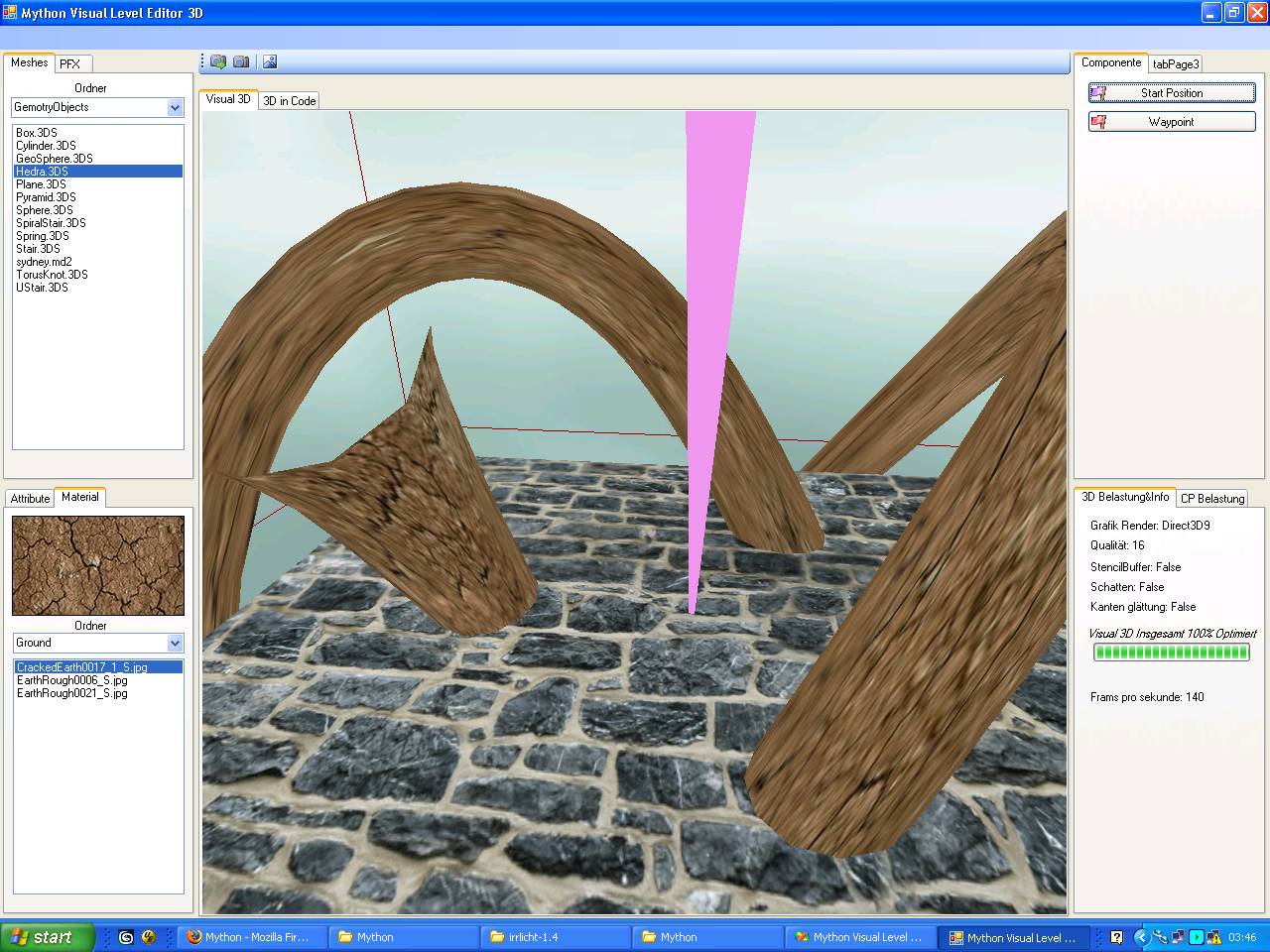Open the Ground material folder dropdown
The image size is (1270, 952).
[x=176, y=643]
